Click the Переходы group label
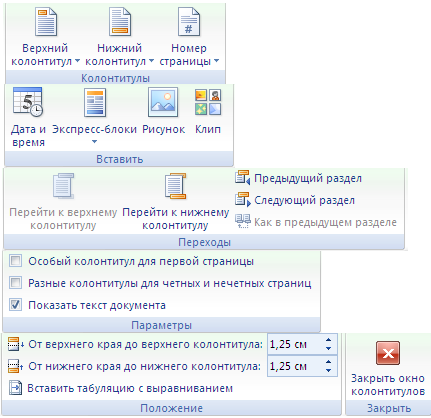Image resolution: width=431 pixels, height=418 pixels. tap(205, 242)
